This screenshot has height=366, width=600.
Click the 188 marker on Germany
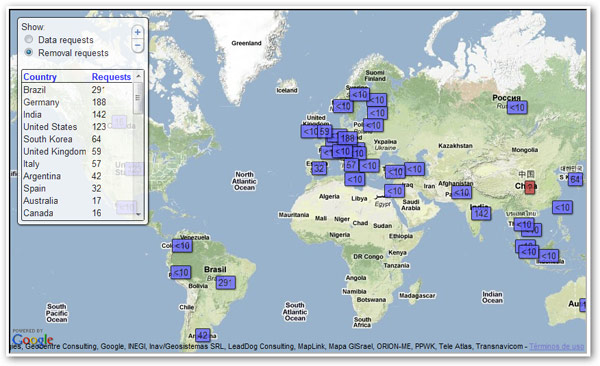pyautogui.click(x=347, y=138)
